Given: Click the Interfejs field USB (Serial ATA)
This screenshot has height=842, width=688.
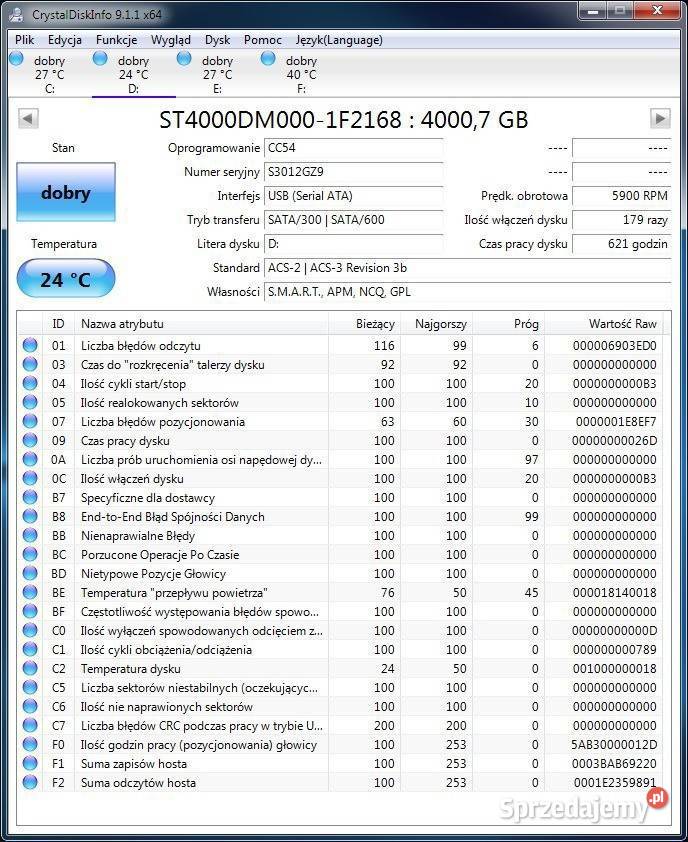Looking at the screenshot, I should point(353,196).
